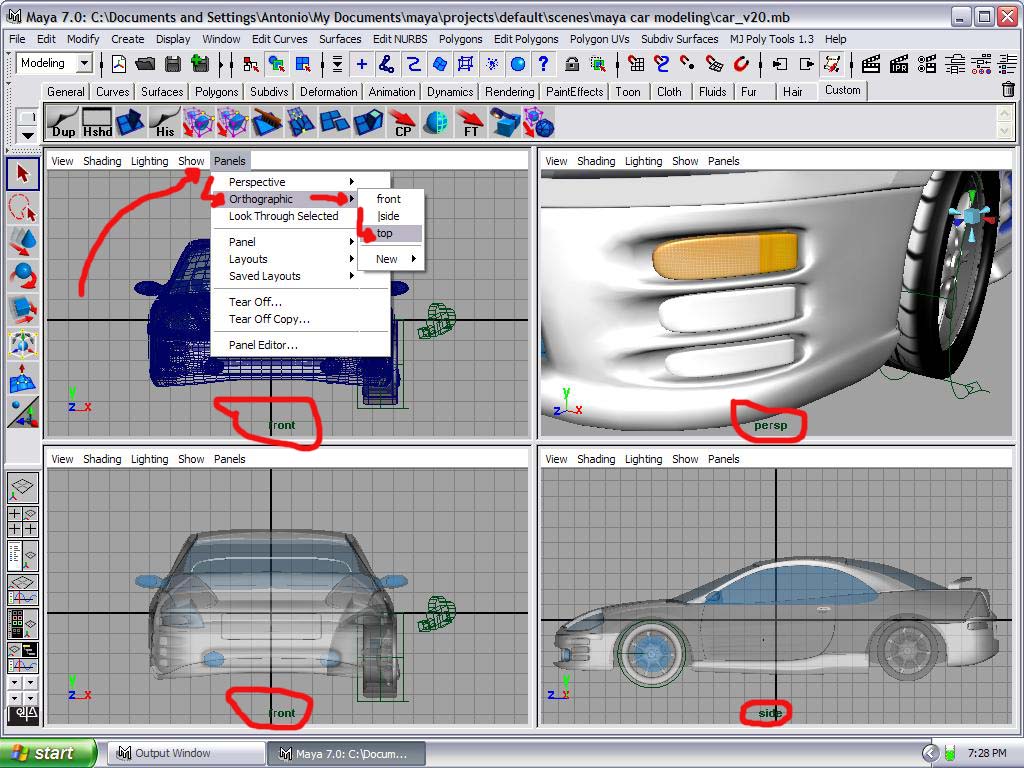Viewport: 1024px width, 768px height.
Task: Select the arrow Select tool
Action: (23, 174)
